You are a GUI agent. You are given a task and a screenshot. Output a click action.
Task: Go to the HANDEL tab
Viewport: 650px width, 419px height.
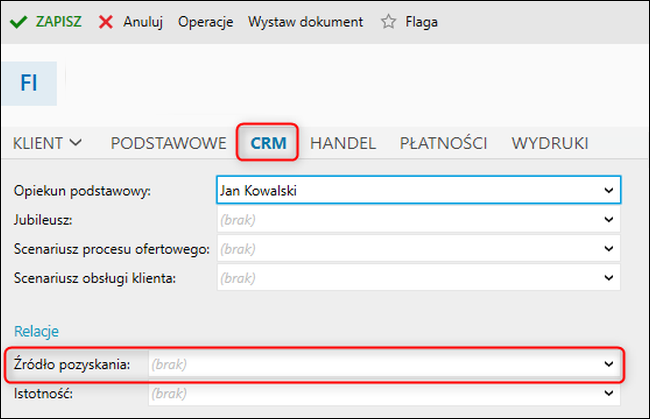click(x=343, y=143)
